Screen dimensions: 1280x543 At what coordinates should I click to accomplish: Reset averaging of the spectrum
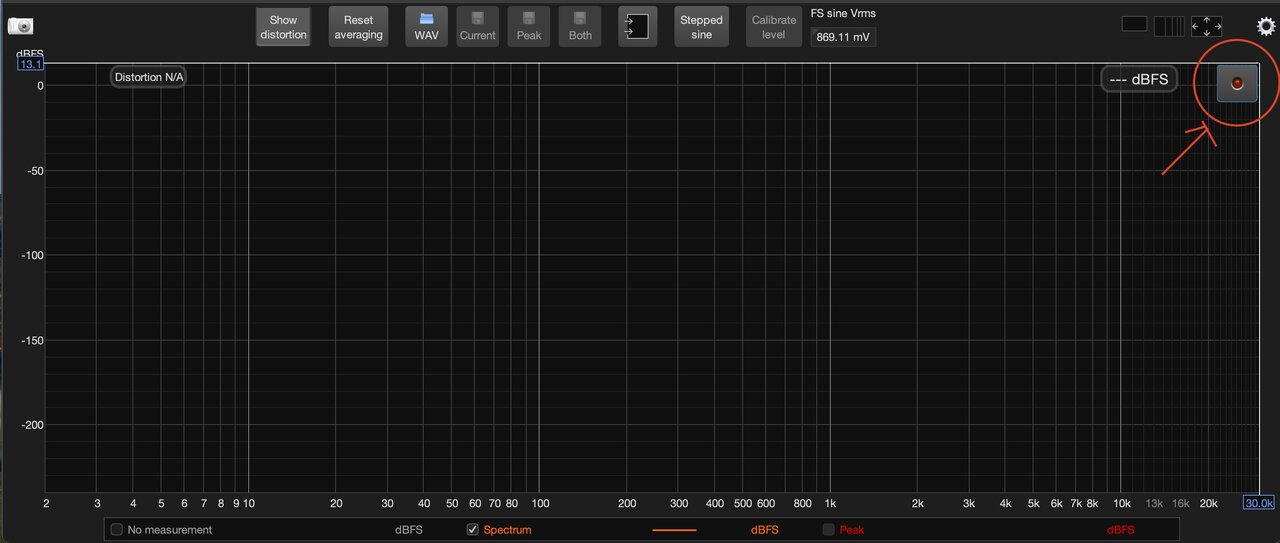coord(358,27)
